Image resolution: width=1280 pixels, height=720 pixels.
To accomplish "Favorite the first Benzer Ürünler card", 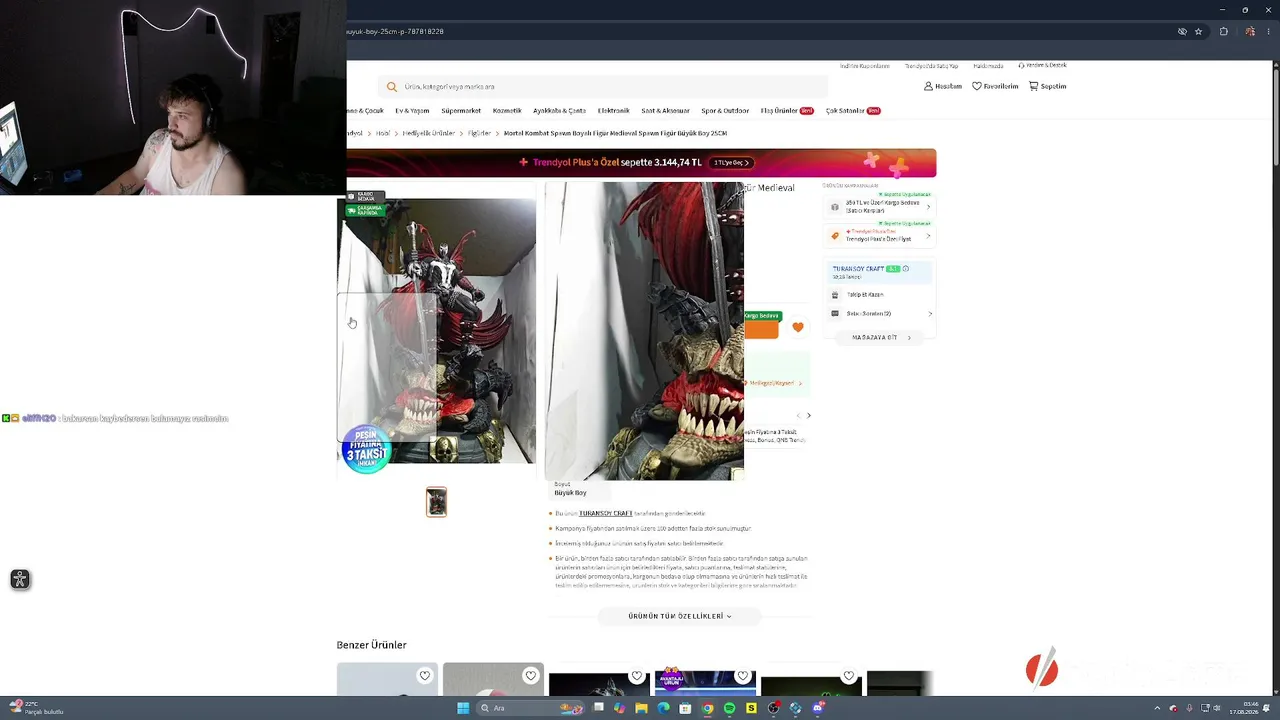I will [425, 676].
